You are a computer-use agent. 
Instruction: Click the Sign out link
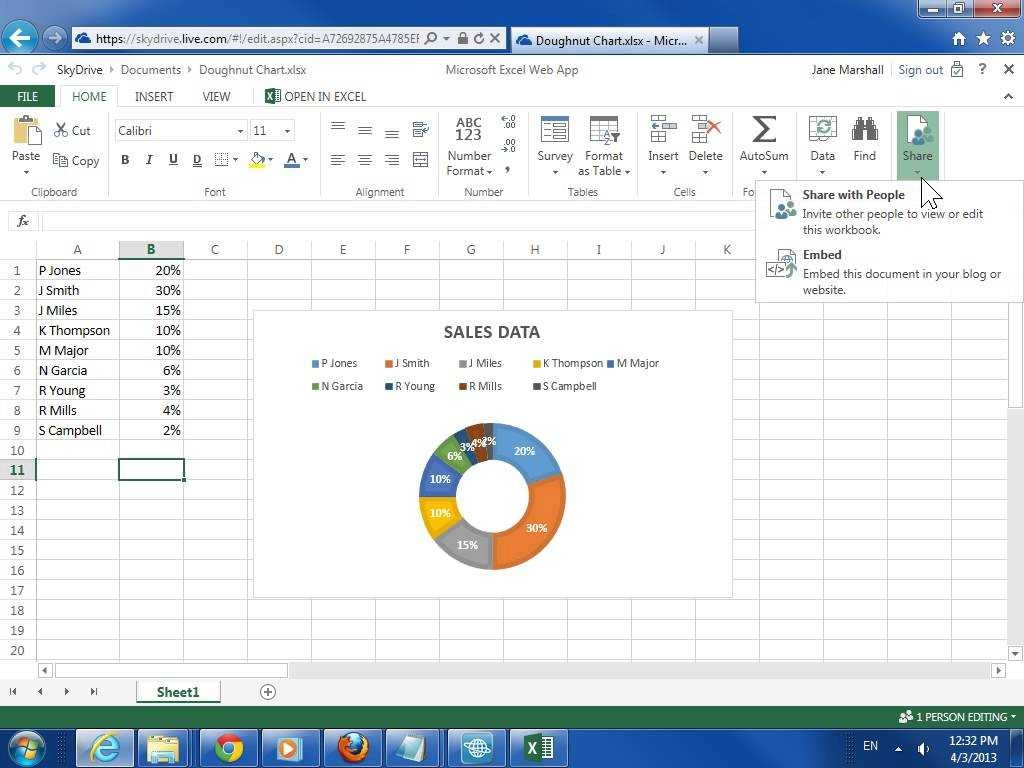[920, 70]
